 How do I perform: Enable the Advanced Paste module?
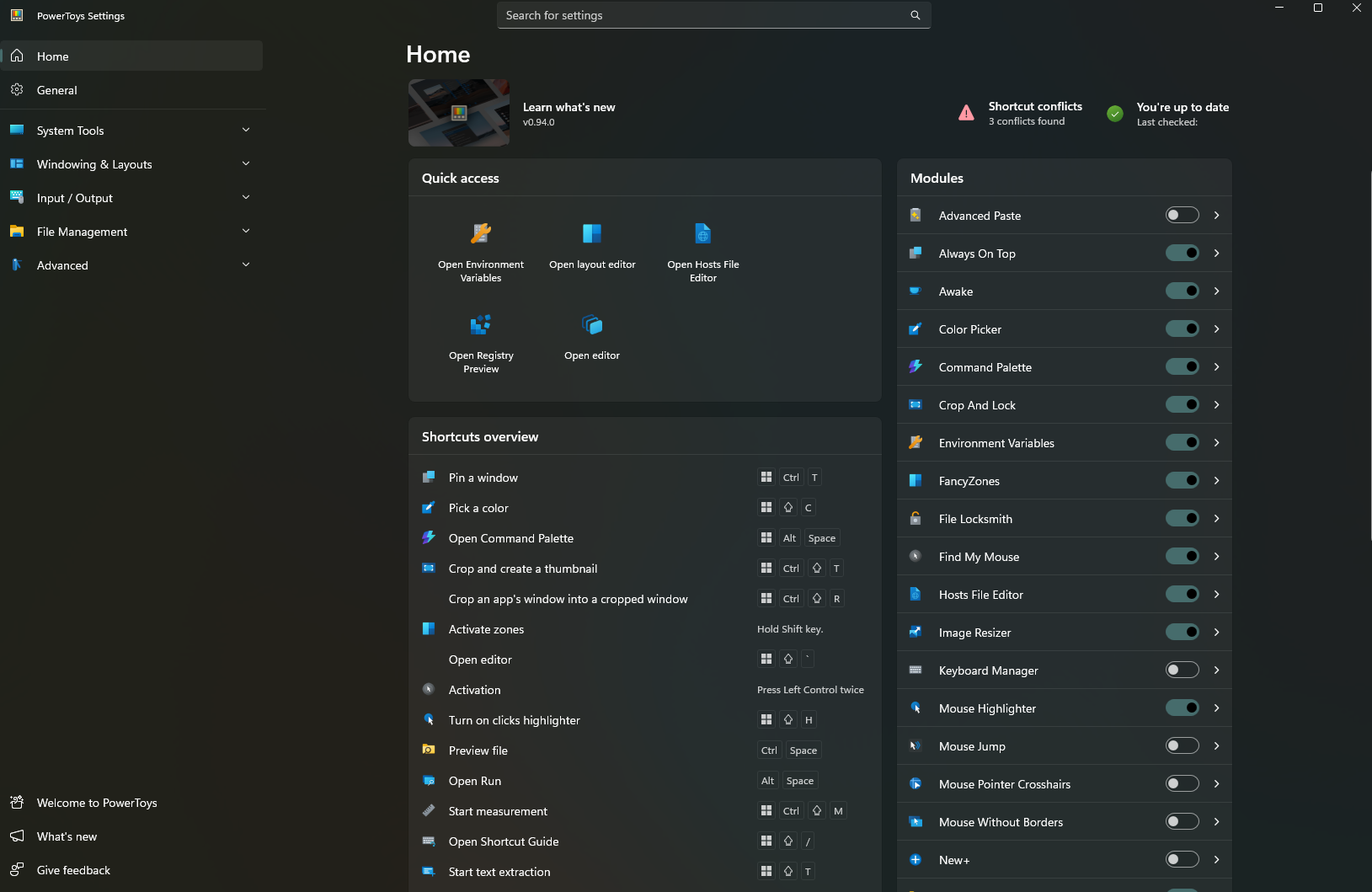pos(1182,215)
